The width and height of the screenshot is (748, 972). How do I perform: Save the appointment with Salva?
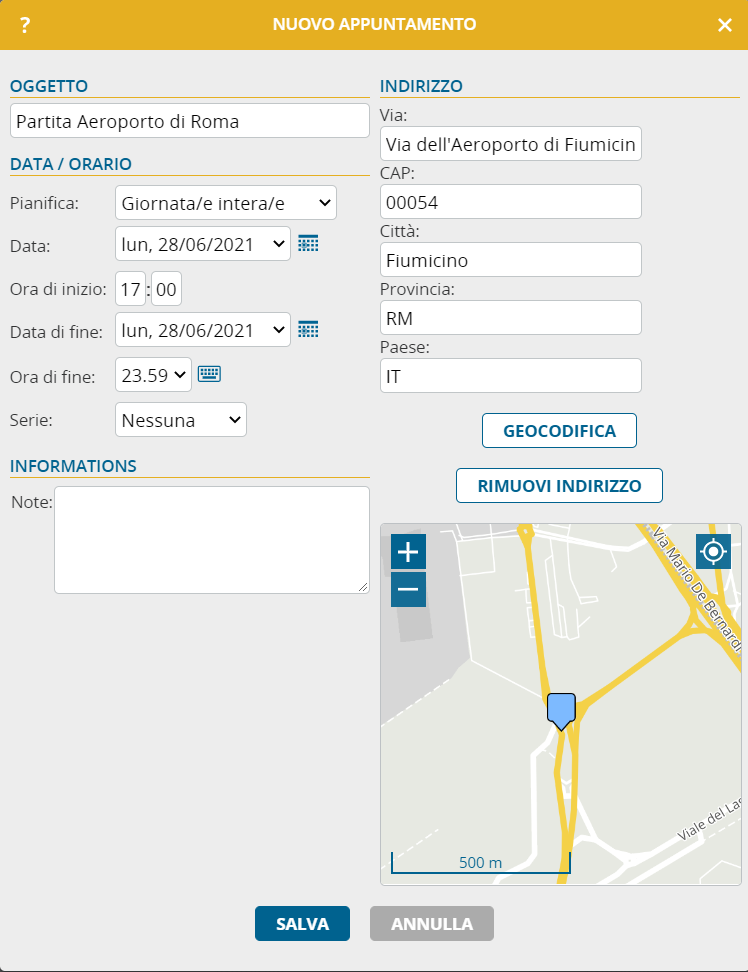click(x=302, y=924)
